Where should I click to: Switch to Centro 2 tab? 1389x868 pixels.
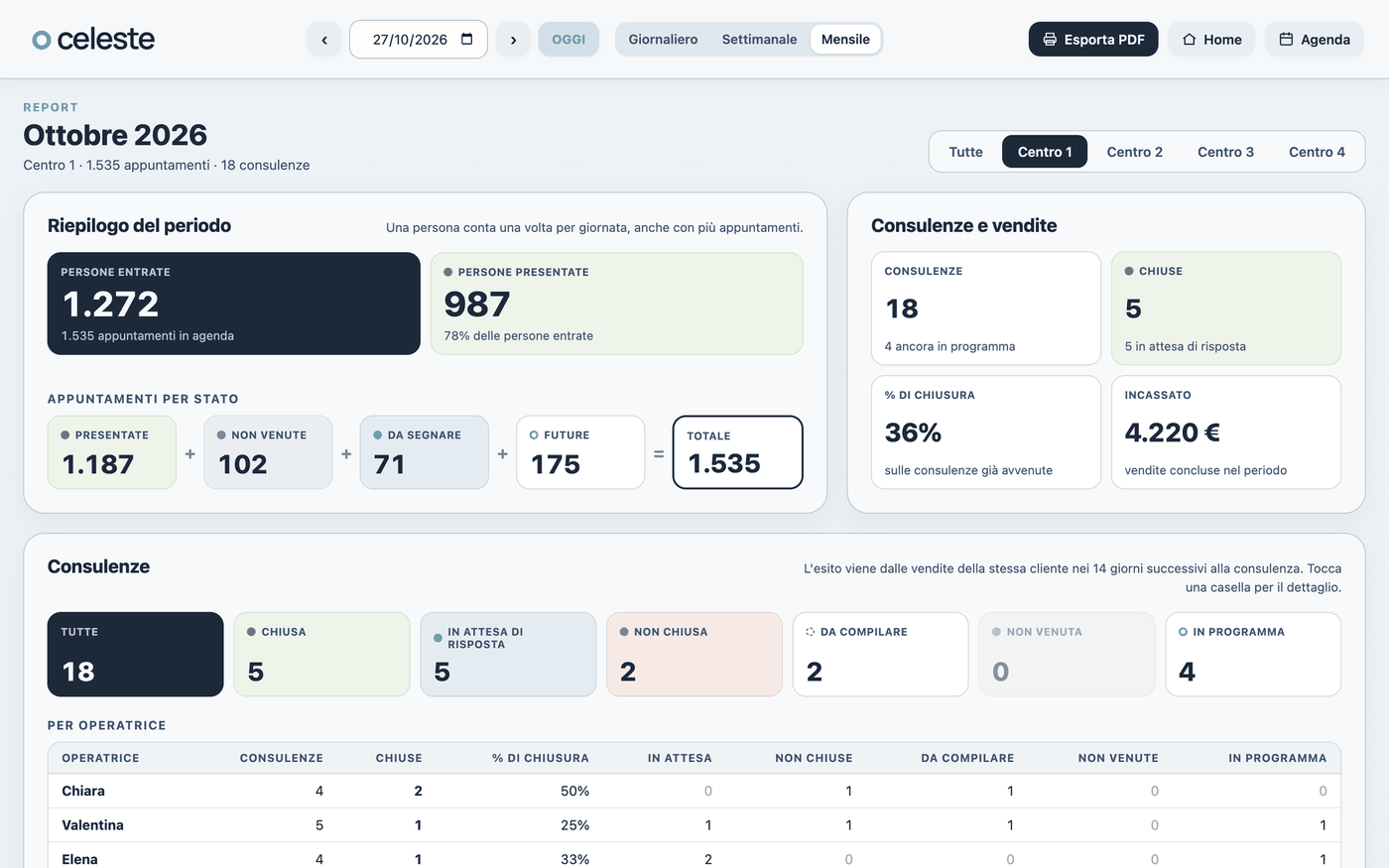point(1134,152)
